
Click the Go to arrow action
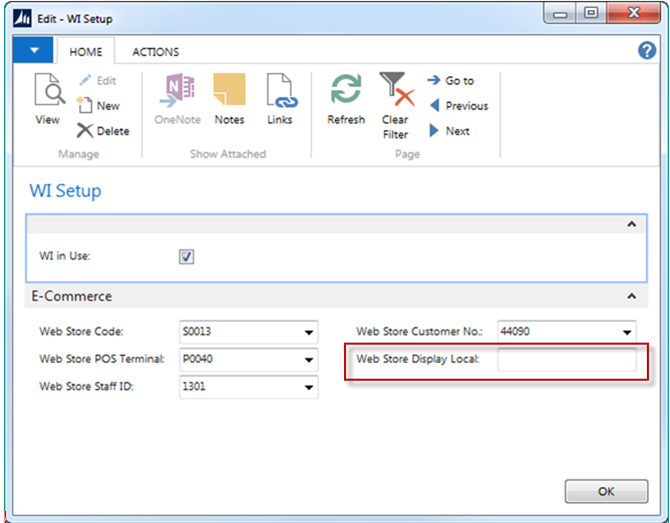point(451,80)
